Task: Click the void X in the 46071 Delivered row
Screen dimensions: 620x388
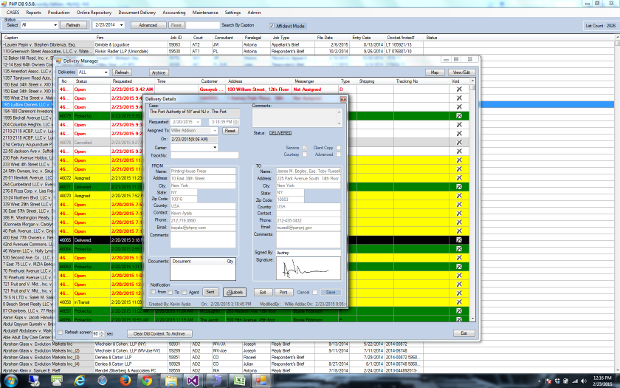Action: coord(459,187)
